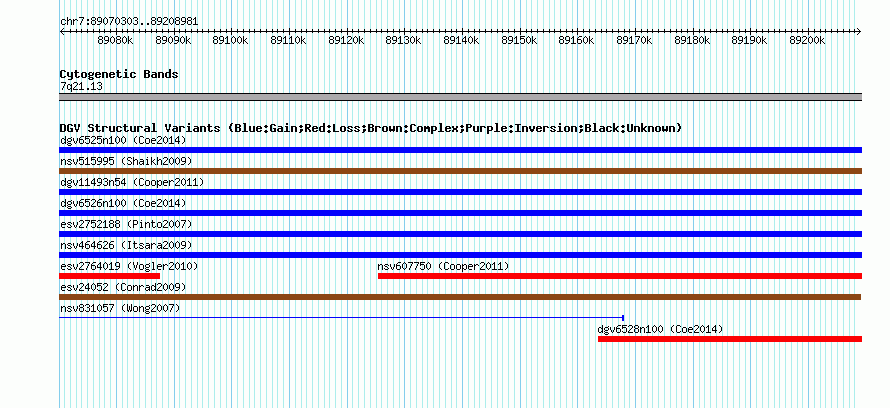Click the 89160k ruler tick label
The height and width of the screenshot is (408, 890).
tap(577, 40)
